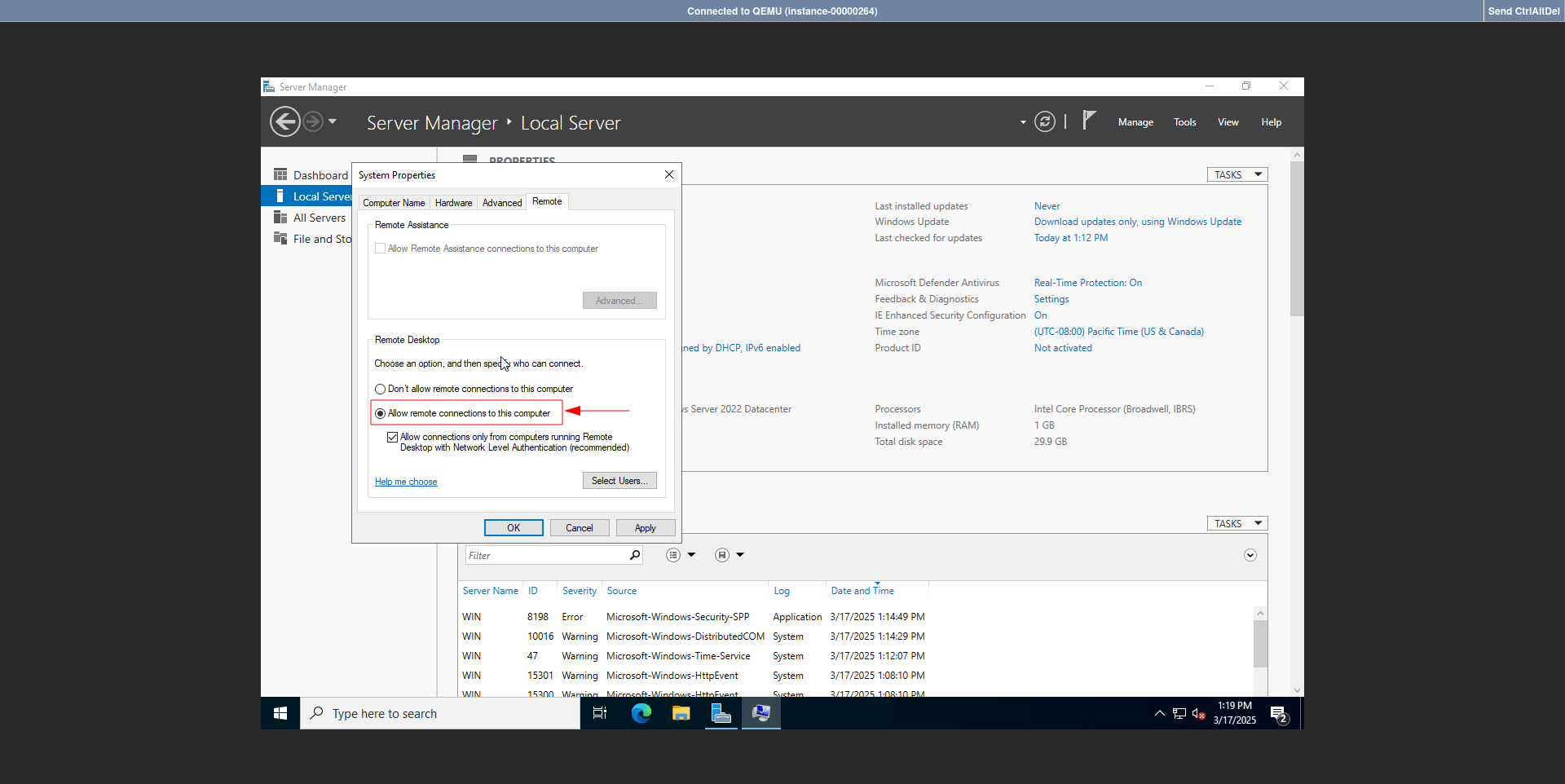Expand the dropdown arrow next to save query icon
Screen dimensions: 1565x784
[740, 555]
